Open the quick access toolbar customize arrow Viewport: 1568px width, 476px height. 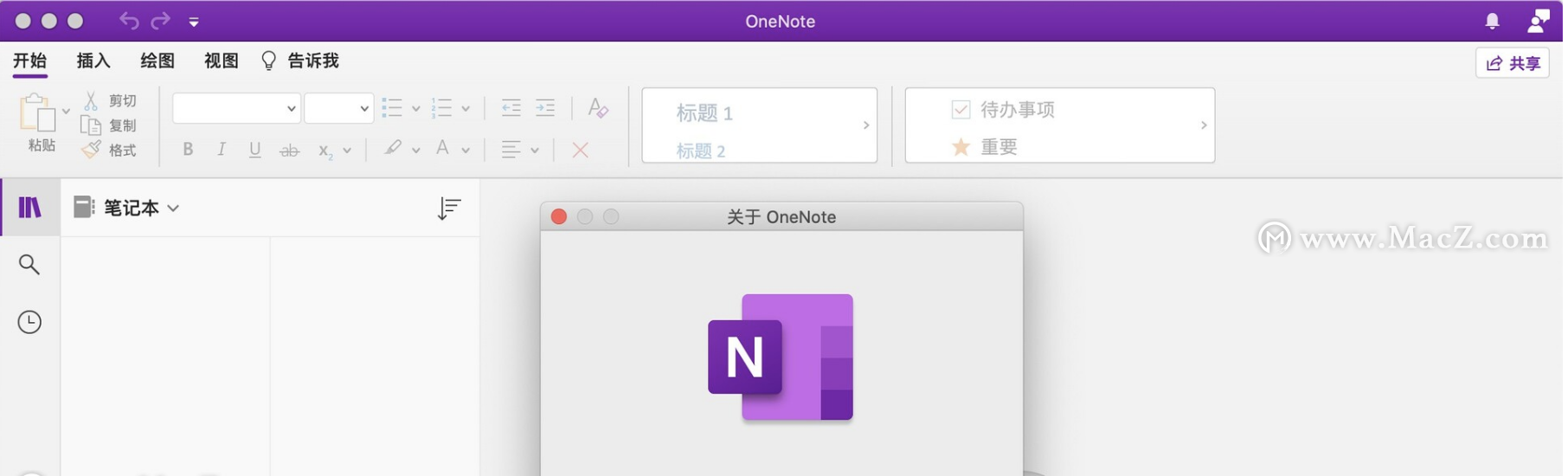click(194, 23)
